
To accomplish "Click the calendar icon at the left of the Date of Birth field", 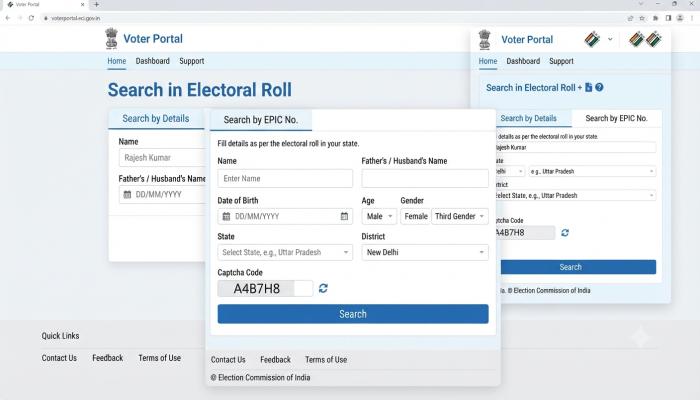I will click(x=226, y=217).
